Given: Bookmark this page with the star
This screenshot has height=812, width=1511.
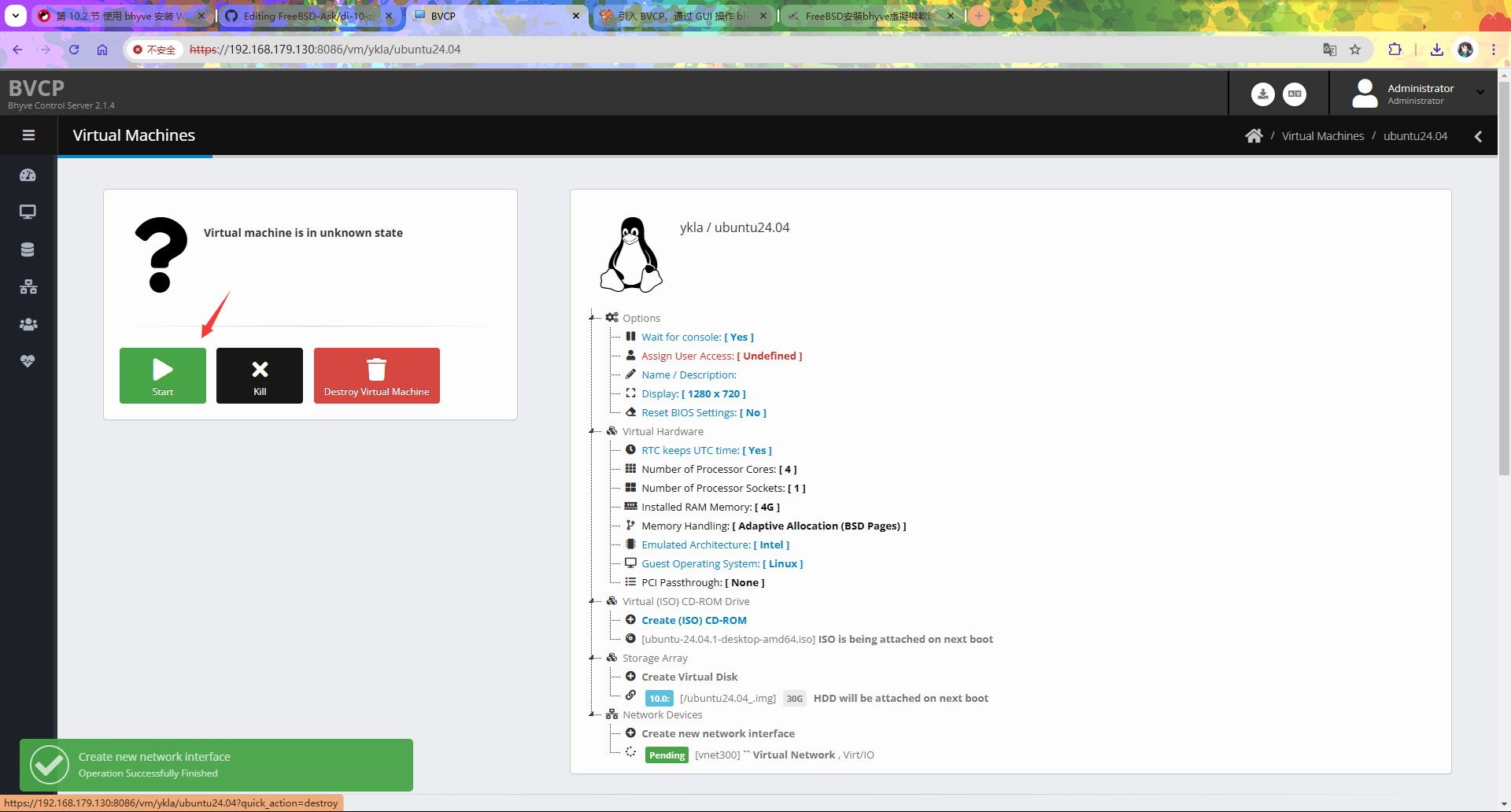Looking at the screenshot, I should click(1355, 50).
